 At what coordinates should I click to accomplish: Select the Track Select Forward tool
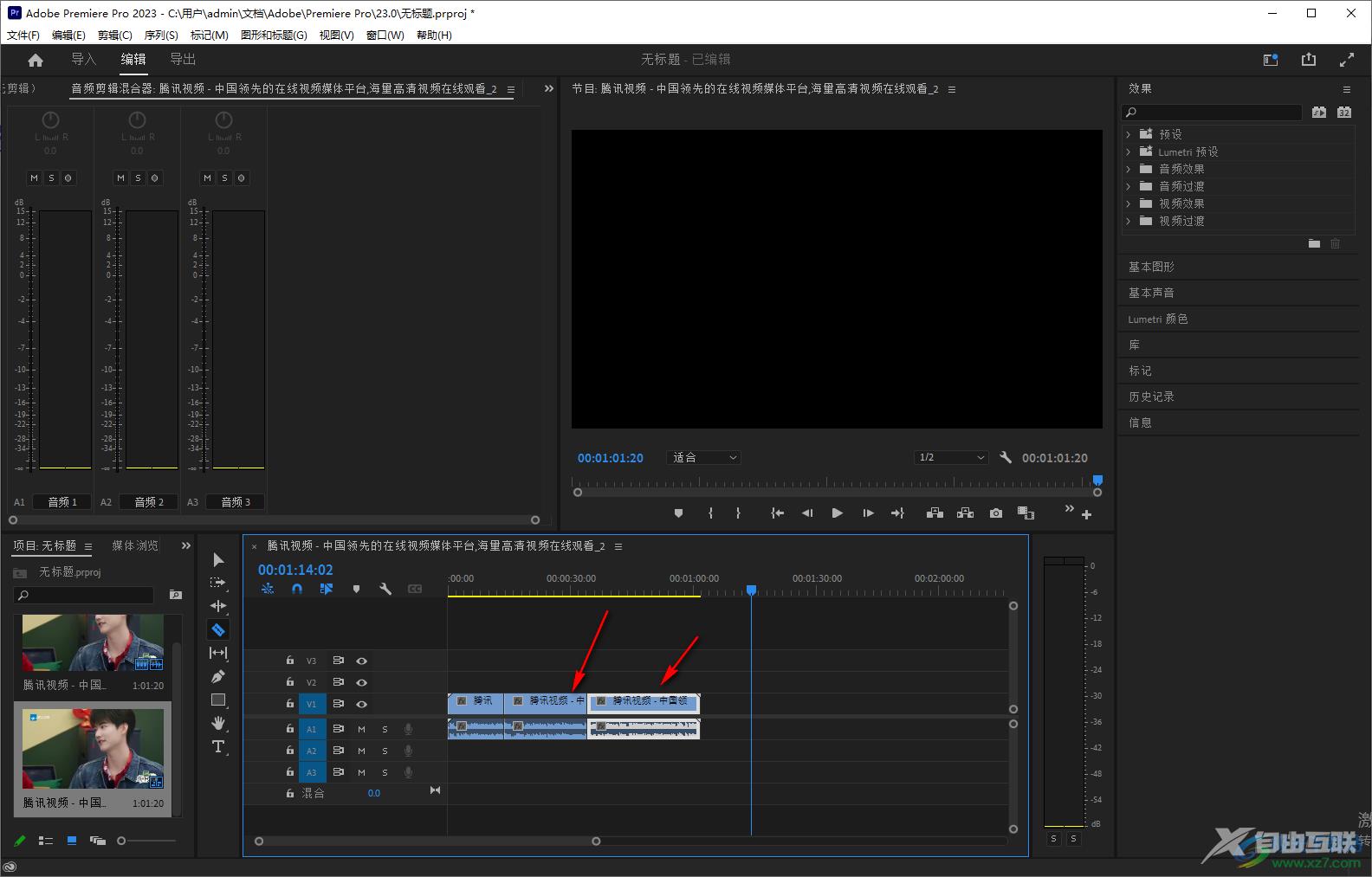[x=218, y=583]
